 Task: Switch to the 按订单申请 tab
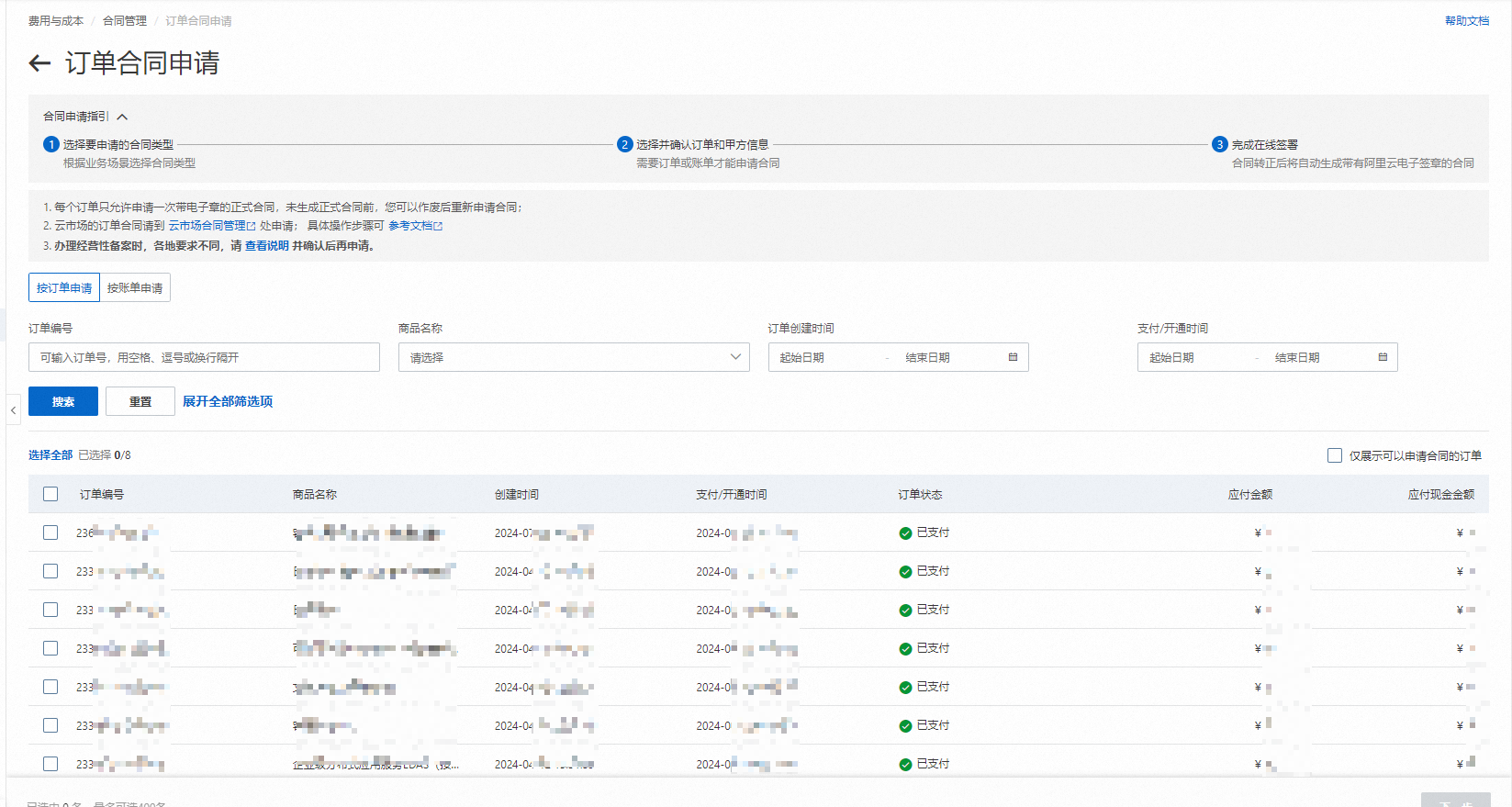tap(64, 287)
